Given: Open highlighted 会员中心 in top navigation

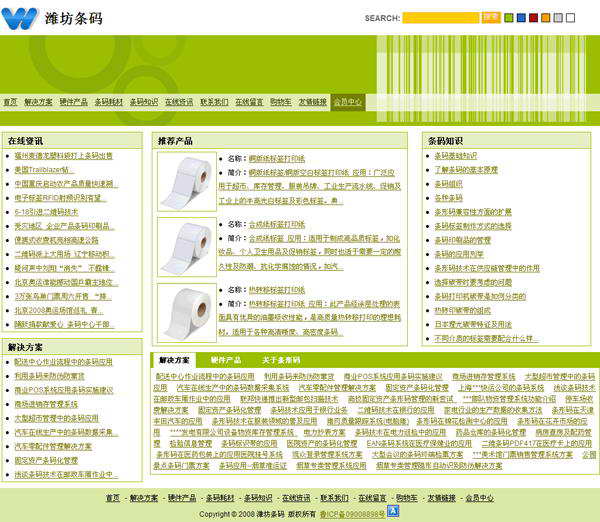Looking at the screenshot, I should click(347, 102).
